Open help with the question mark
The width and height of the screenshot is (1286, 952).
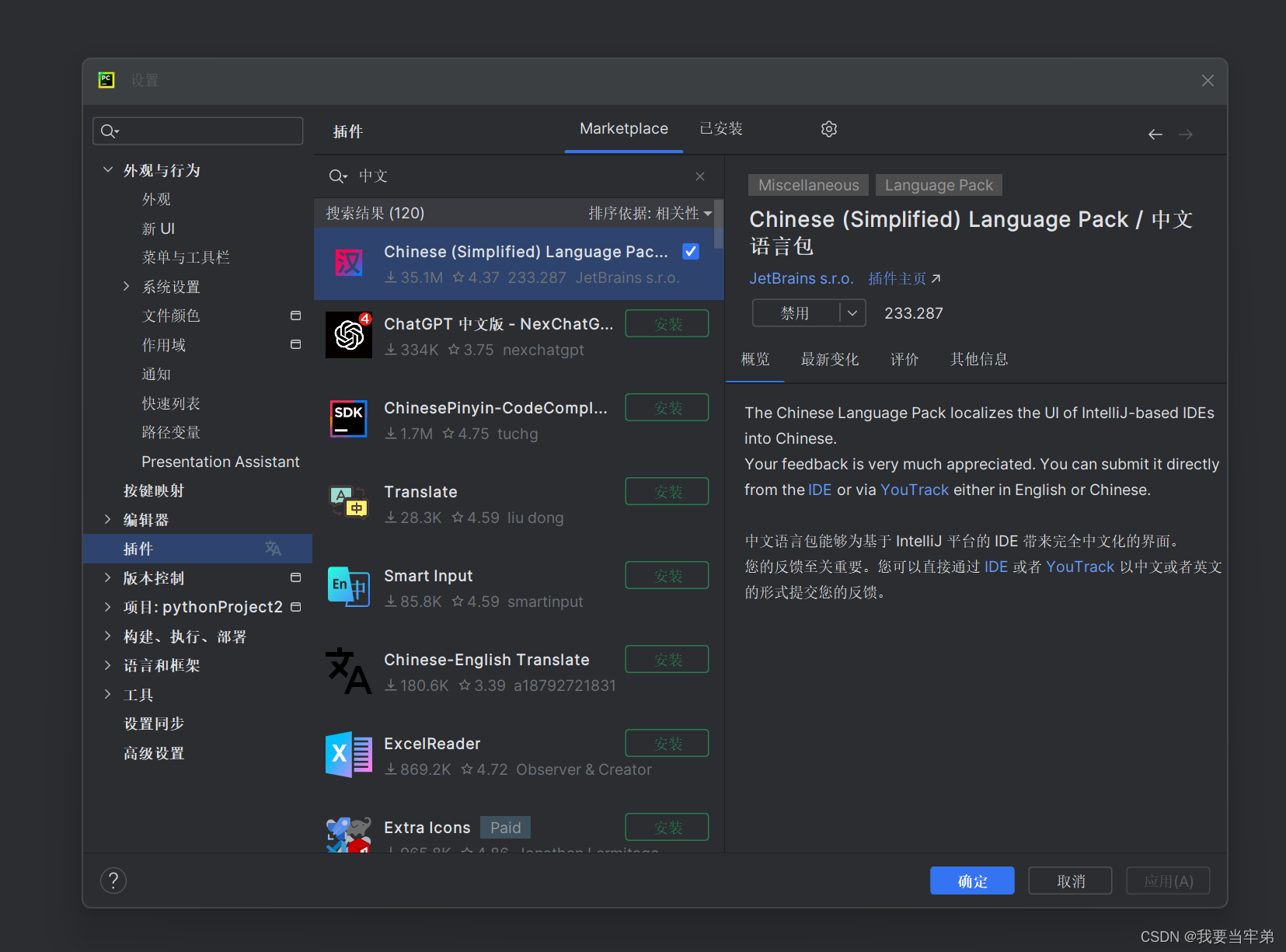pyautogui.click(x=113, y=881)
